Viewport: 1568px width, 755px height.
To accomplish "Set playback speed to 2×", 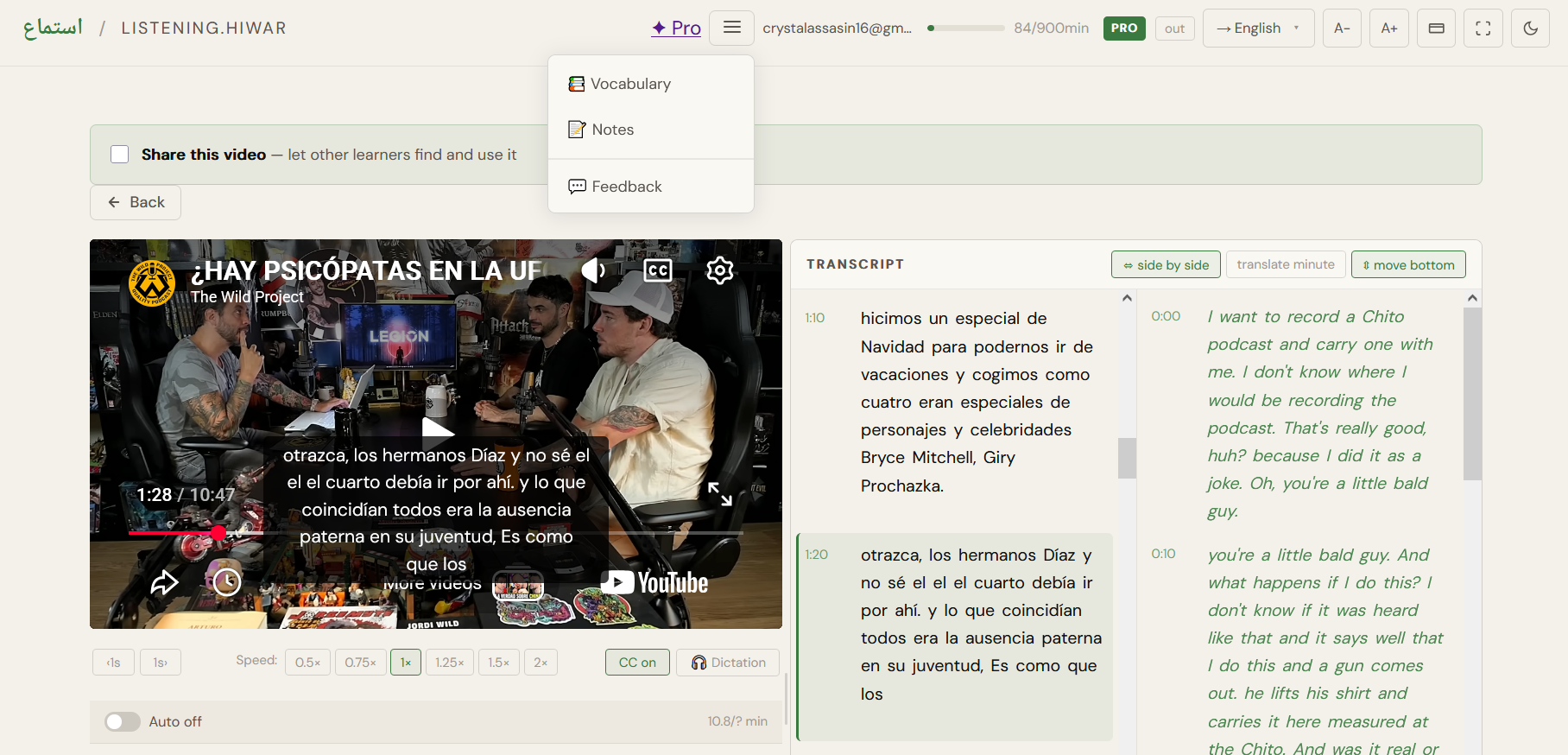I will point(541,663).
